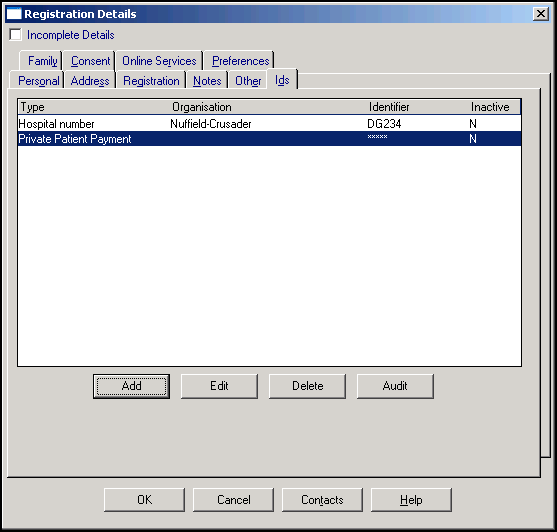Screen dimensions: 557x532
Task: Confirm with the OK button
Action: tap(144, 500)
